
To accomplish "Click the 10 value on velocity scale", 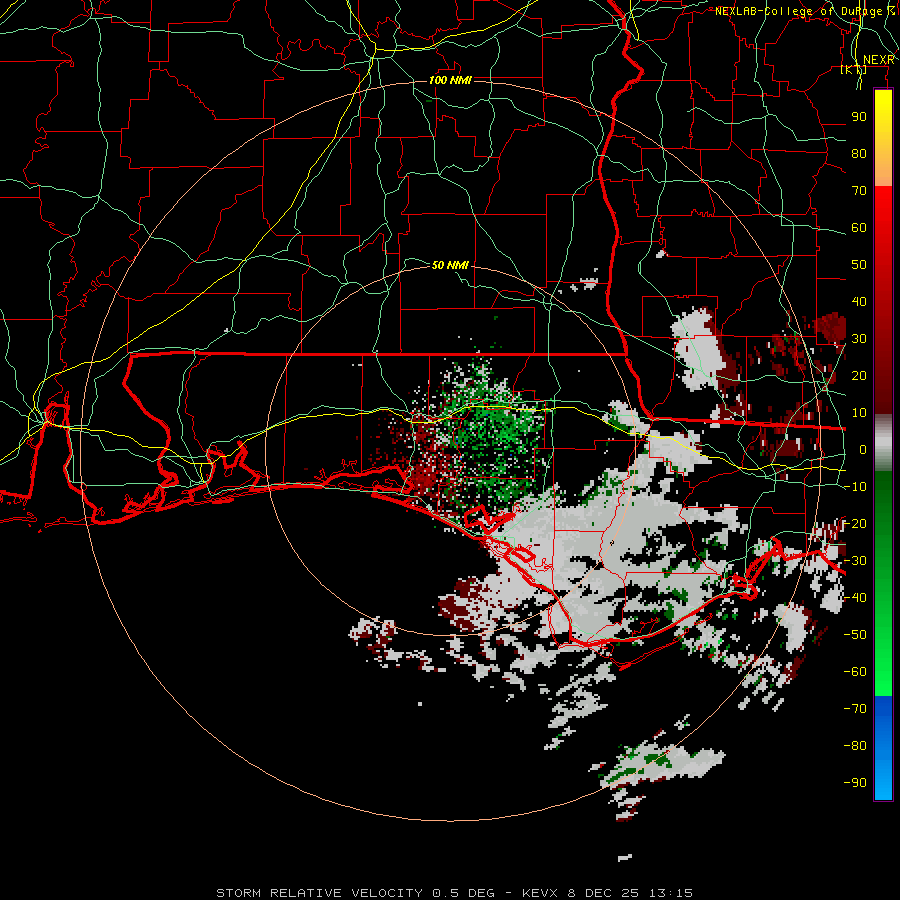I will point(859,413).
